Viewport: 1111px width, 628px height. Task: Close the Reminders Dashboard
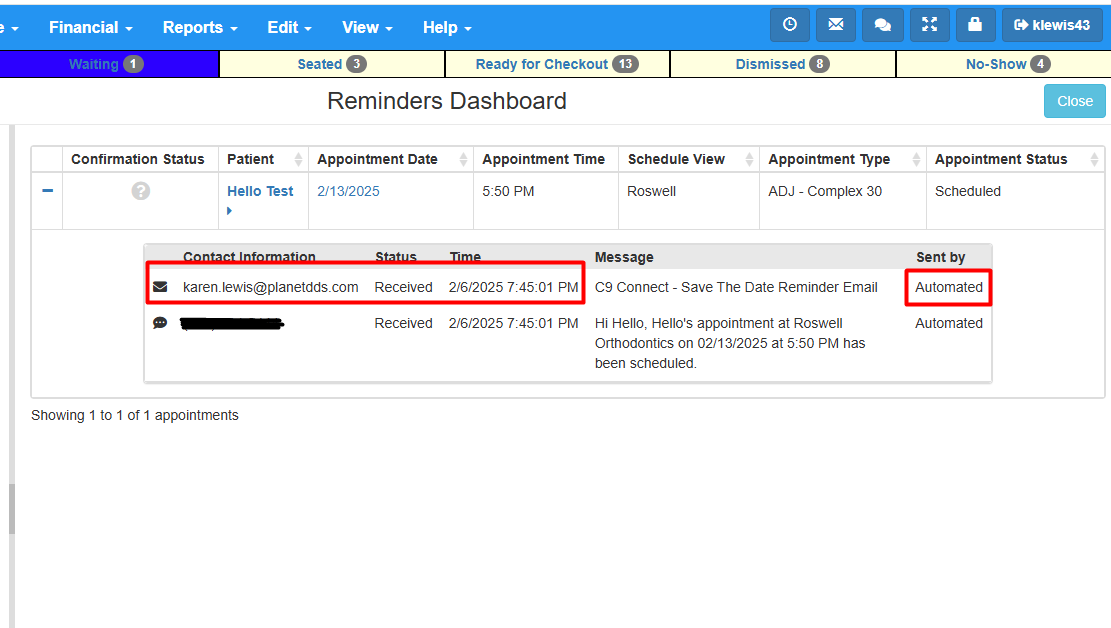coord(1074,101)
